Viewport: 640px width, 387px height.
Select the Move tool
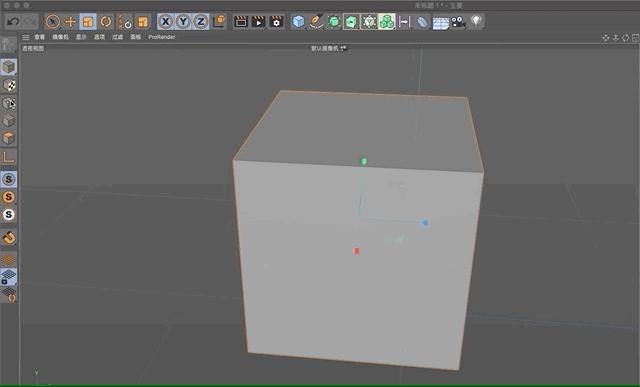pyautogui.click(x=70, y=22)
